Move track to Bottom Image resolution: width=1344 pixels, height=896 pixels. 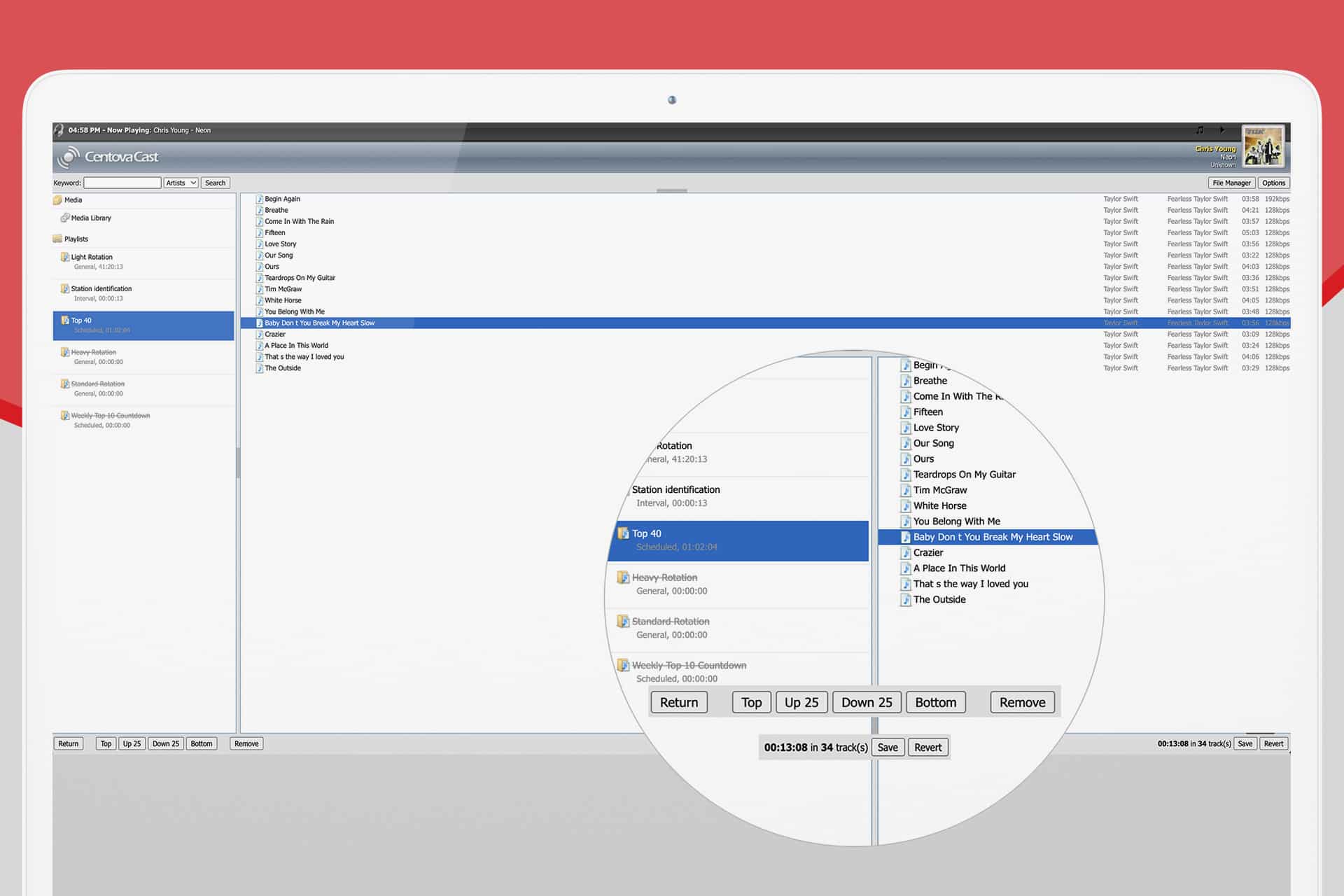point(202,743)
